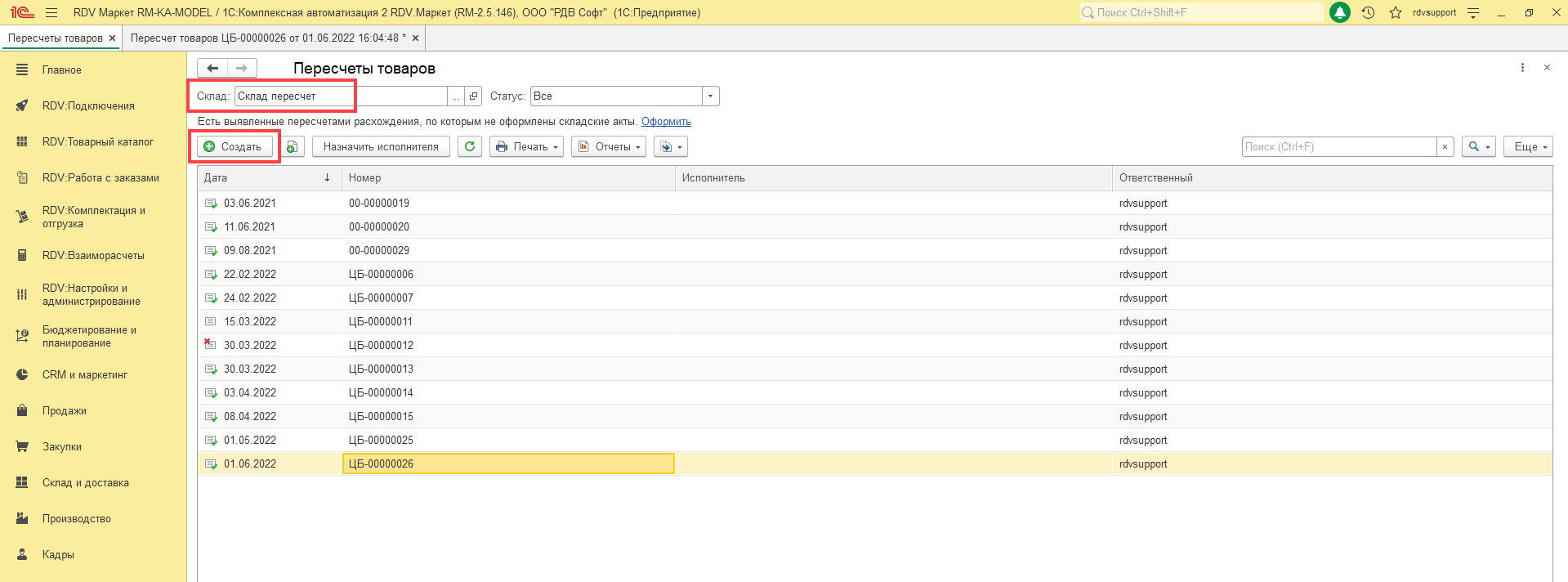Open Главное section icon in sidebar
Image resolution: width=1568 pixels, height=582 pixels.
coord(22,69)
